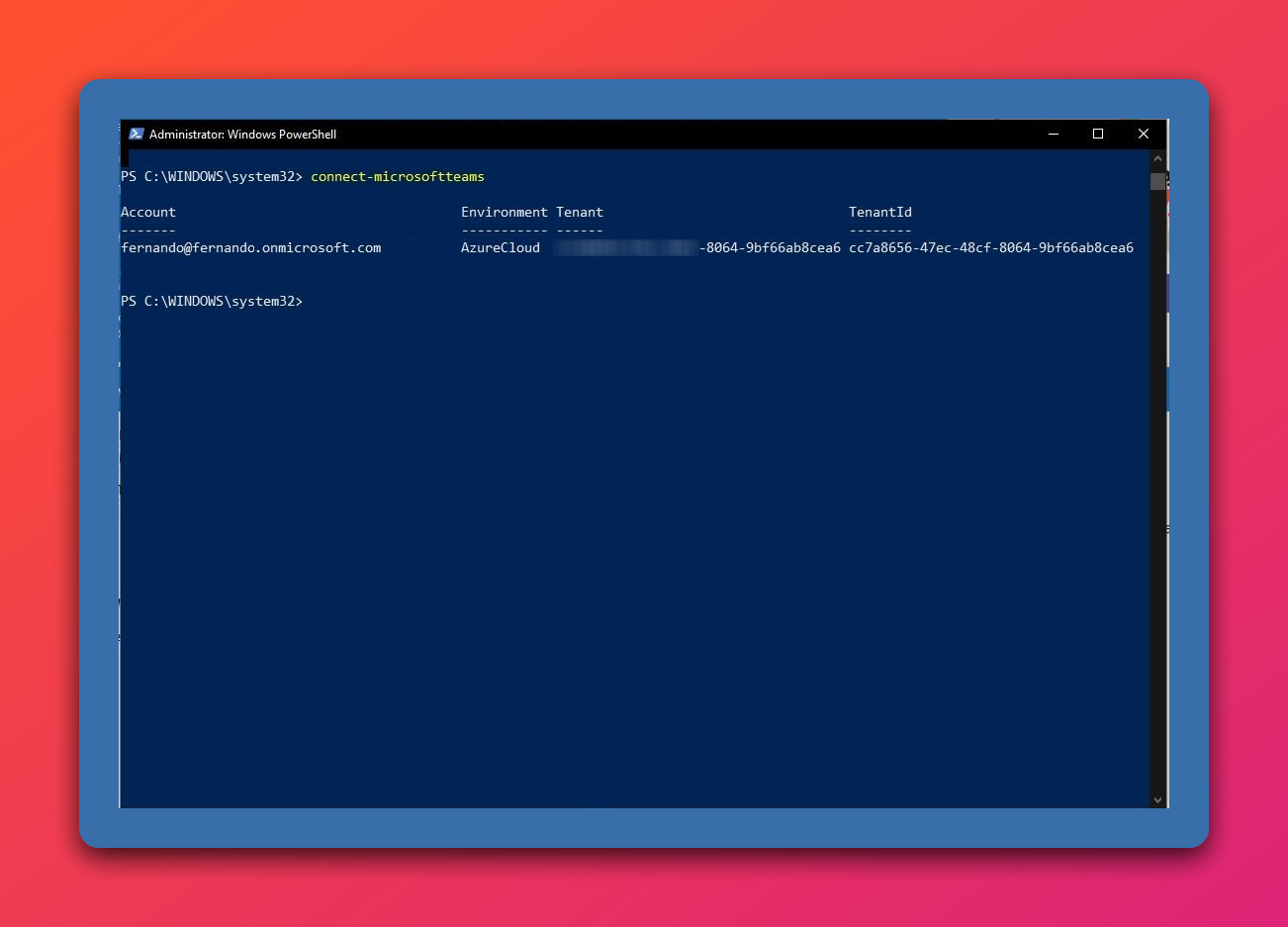Click the scrollbar up arrow

[1157, 158]
